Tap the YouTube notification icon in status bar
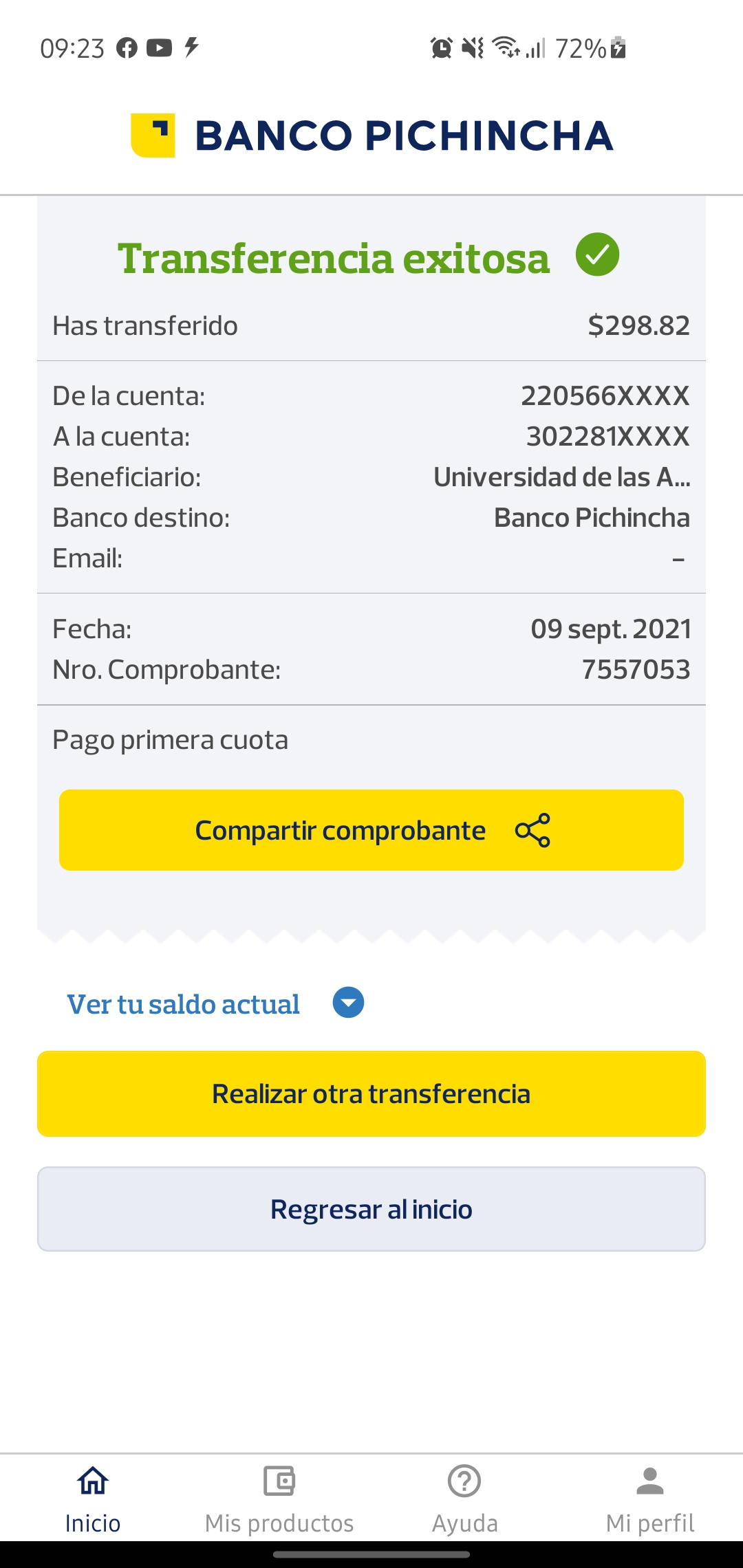Viewport: 743px width, 1568px height. [x=159, y=48]
